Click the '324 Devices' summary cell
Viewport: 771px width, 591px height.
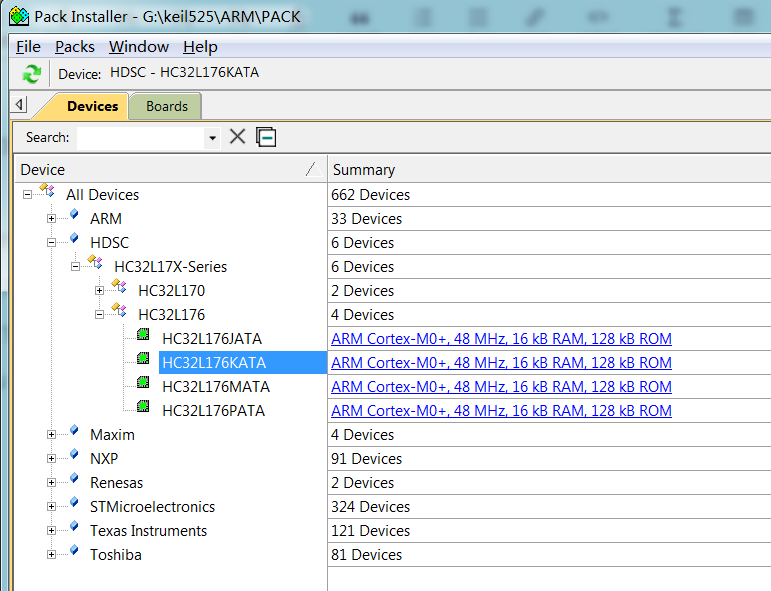[370, 506]
